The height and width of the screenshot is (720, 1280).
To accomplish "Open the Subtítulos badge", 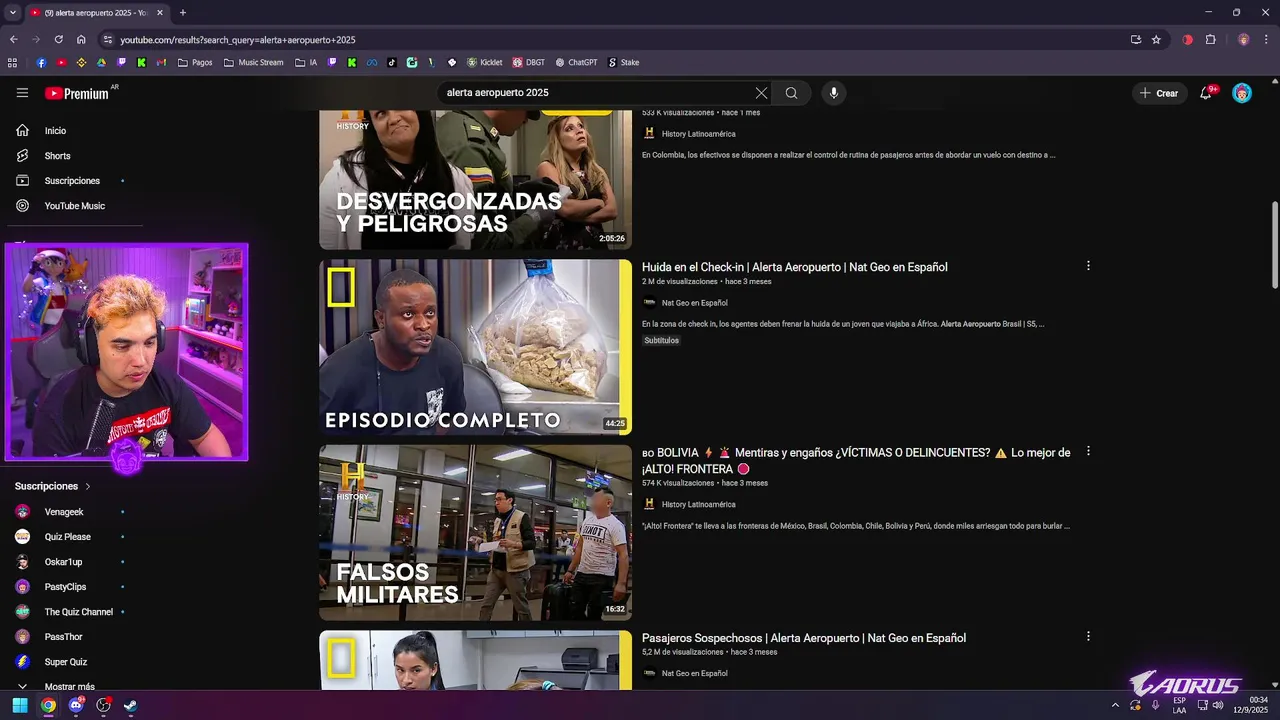I will coord(661,341).
